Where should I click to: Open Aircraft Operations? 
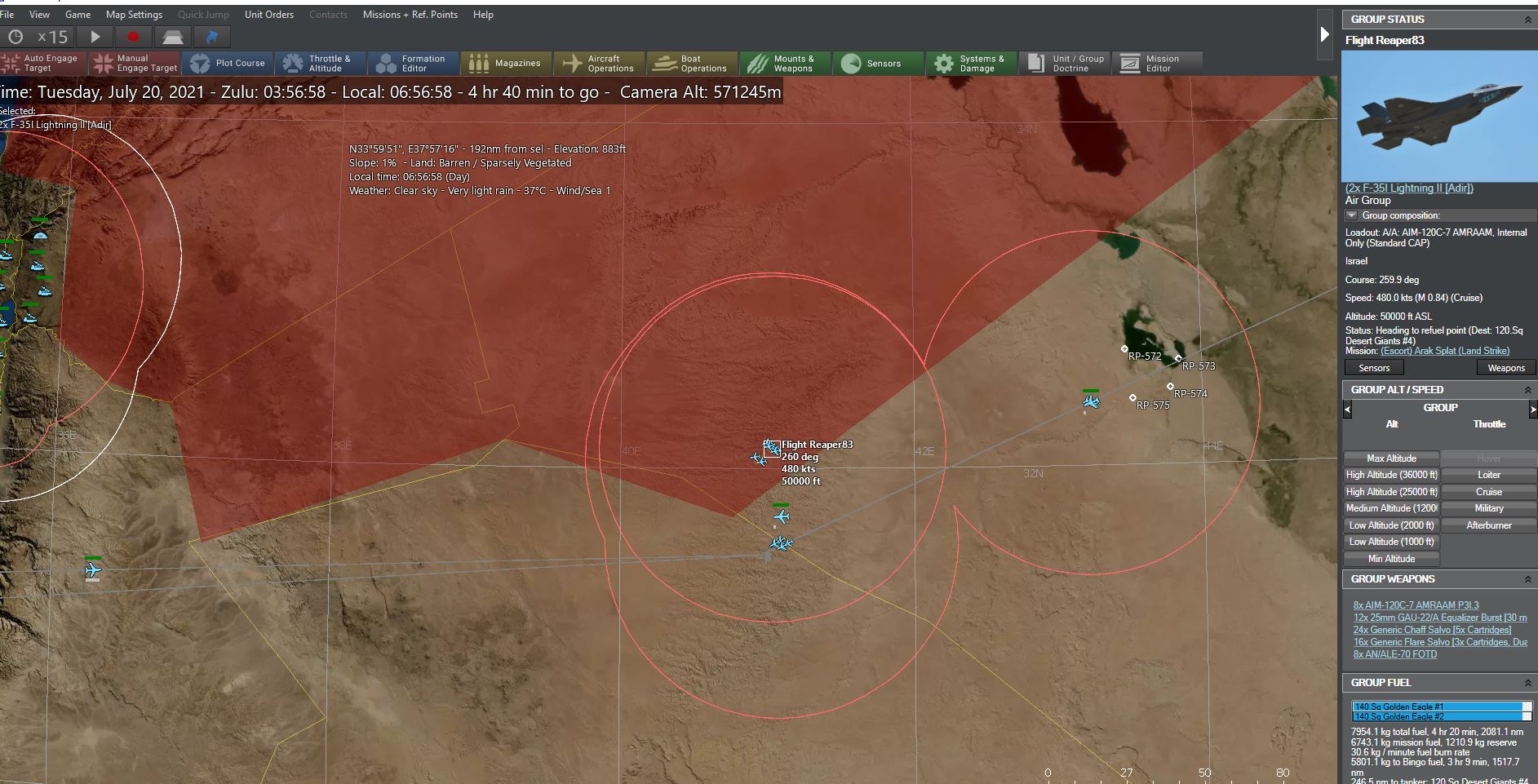pos(599,63)
